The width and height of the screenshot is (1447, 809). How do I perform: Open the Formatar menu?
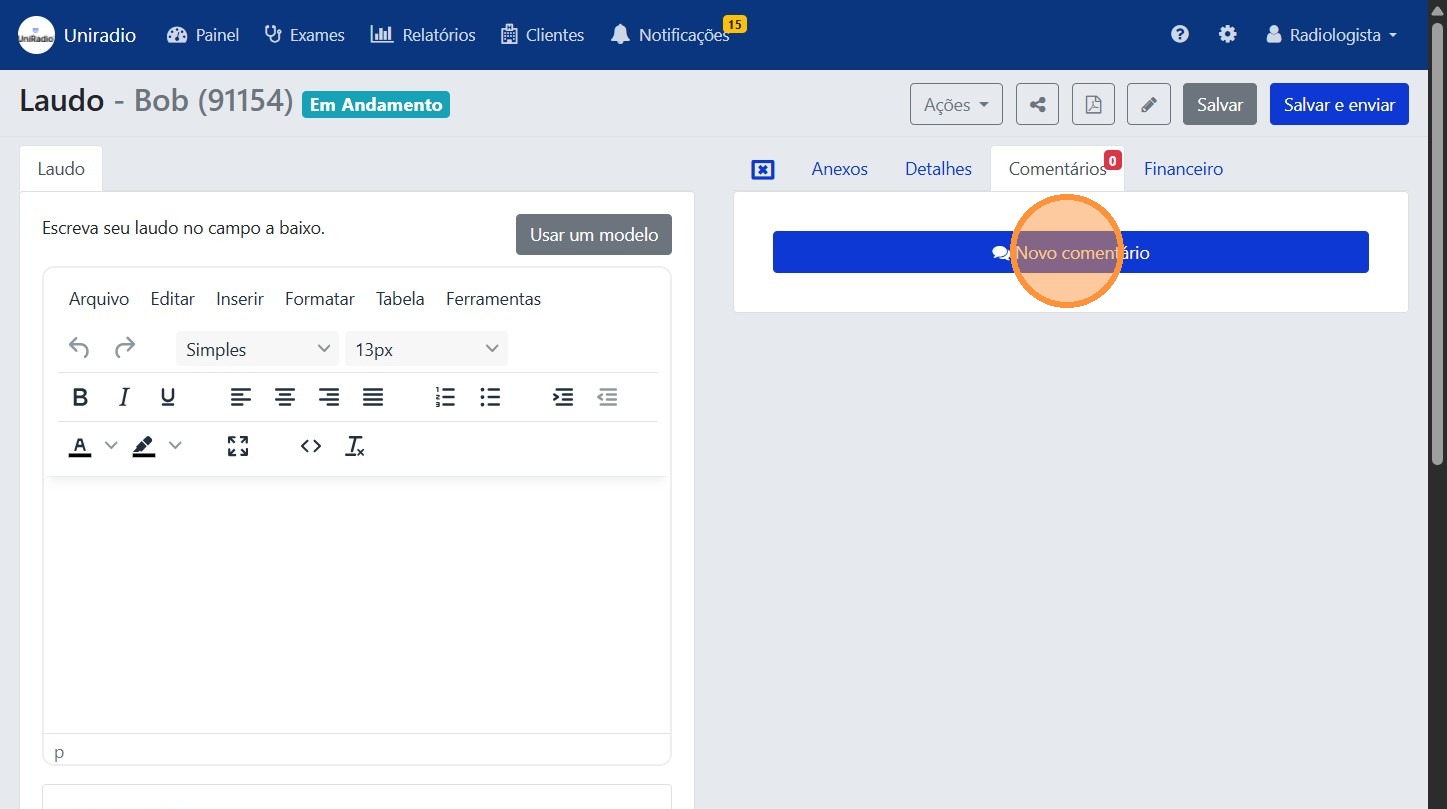point(319,299)
